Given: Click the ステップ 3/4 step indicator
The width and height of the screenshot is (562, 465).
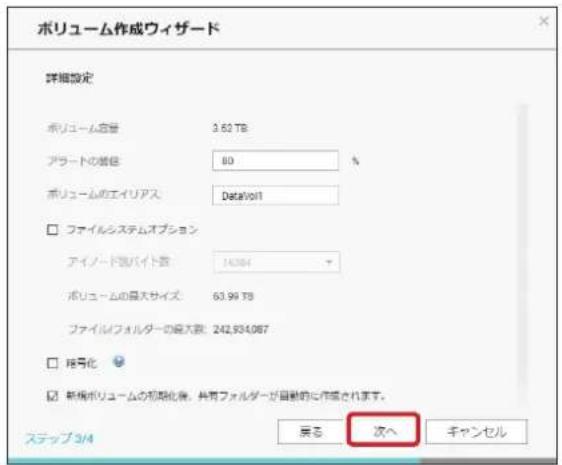Looking at the screenshot, I should 59,438.
